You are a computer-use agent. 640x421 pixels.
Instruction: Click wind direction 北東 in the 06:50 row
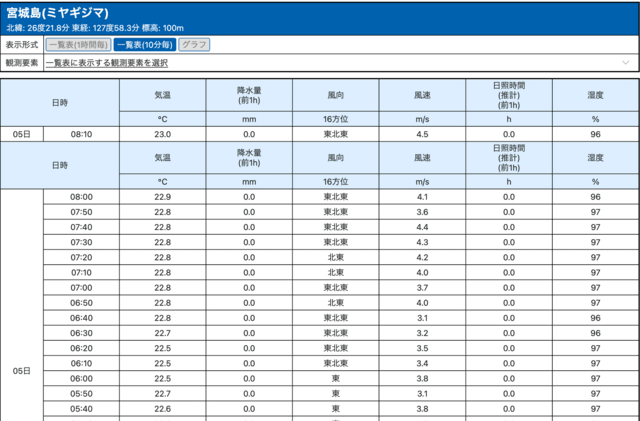click(x=336, y=303)
